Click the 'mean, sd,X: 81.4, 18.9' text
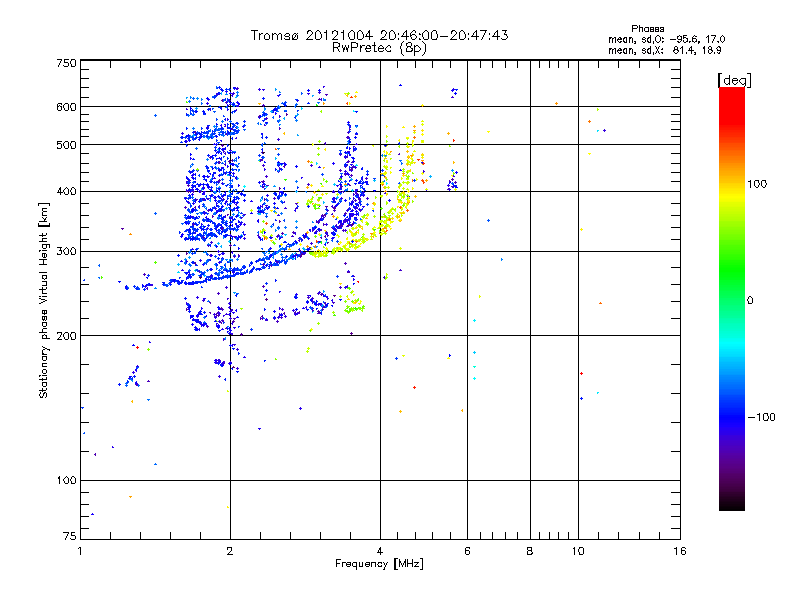 (664, 50)
